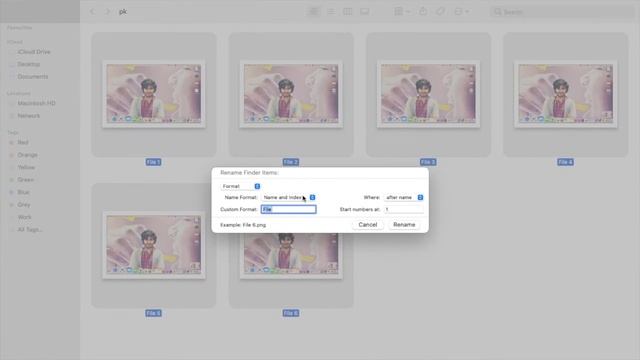Select the Yellow tag
The height and width of the screenshot is (360, 640).
pyautogui.click(x=26, y=167)
